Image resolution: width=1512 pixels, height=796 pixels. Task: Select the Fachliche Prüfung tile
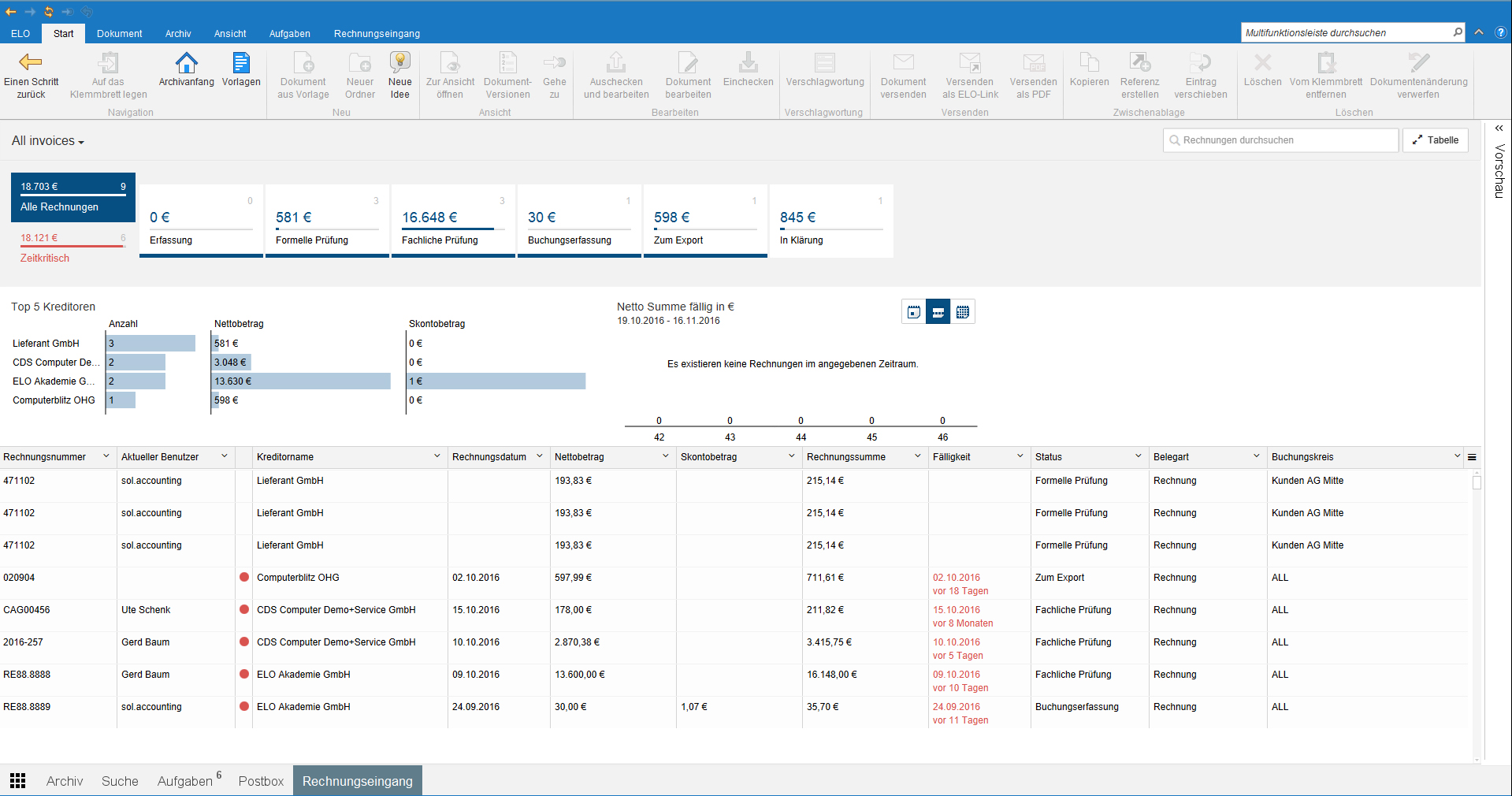pyautogui.click(x=453, y=222)
